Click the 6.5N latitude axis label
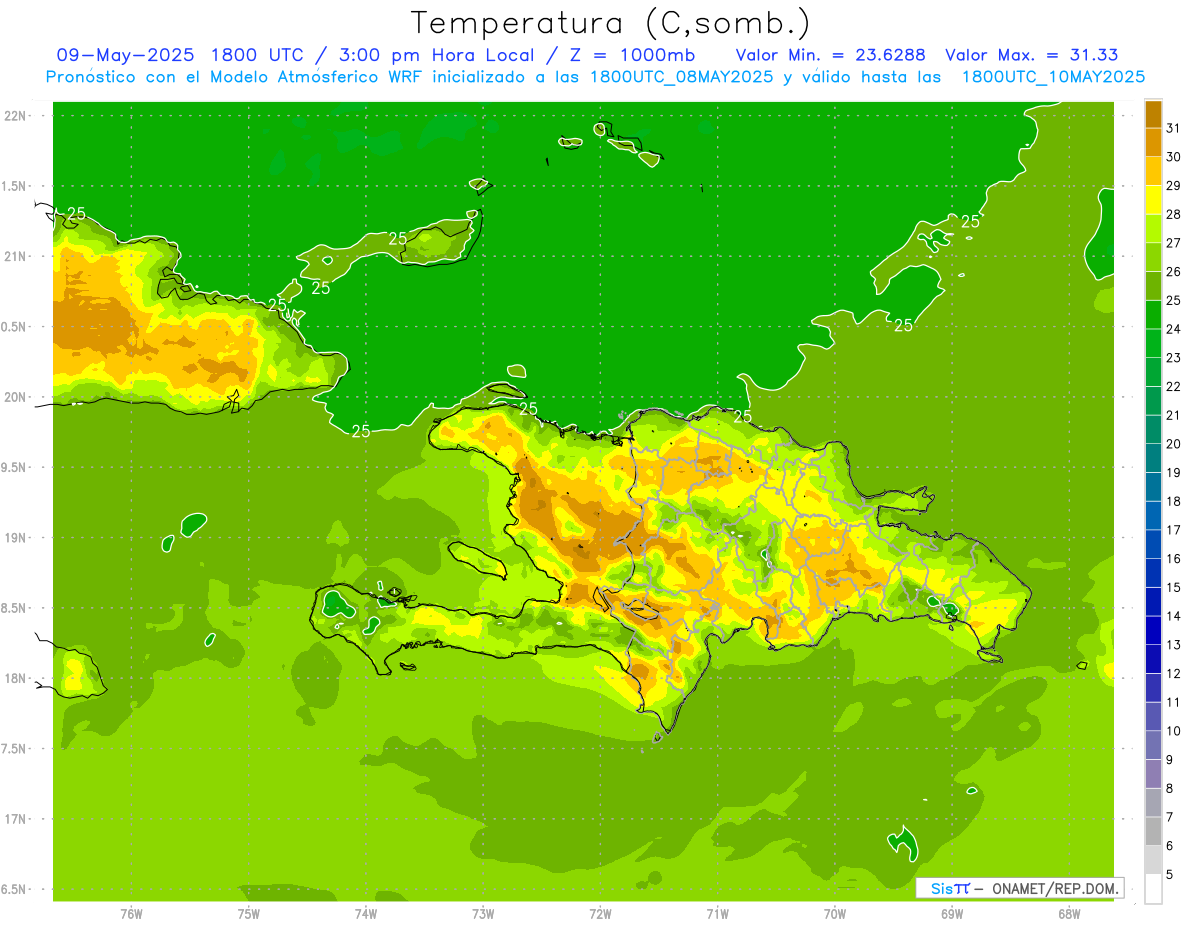 point(15,890)
